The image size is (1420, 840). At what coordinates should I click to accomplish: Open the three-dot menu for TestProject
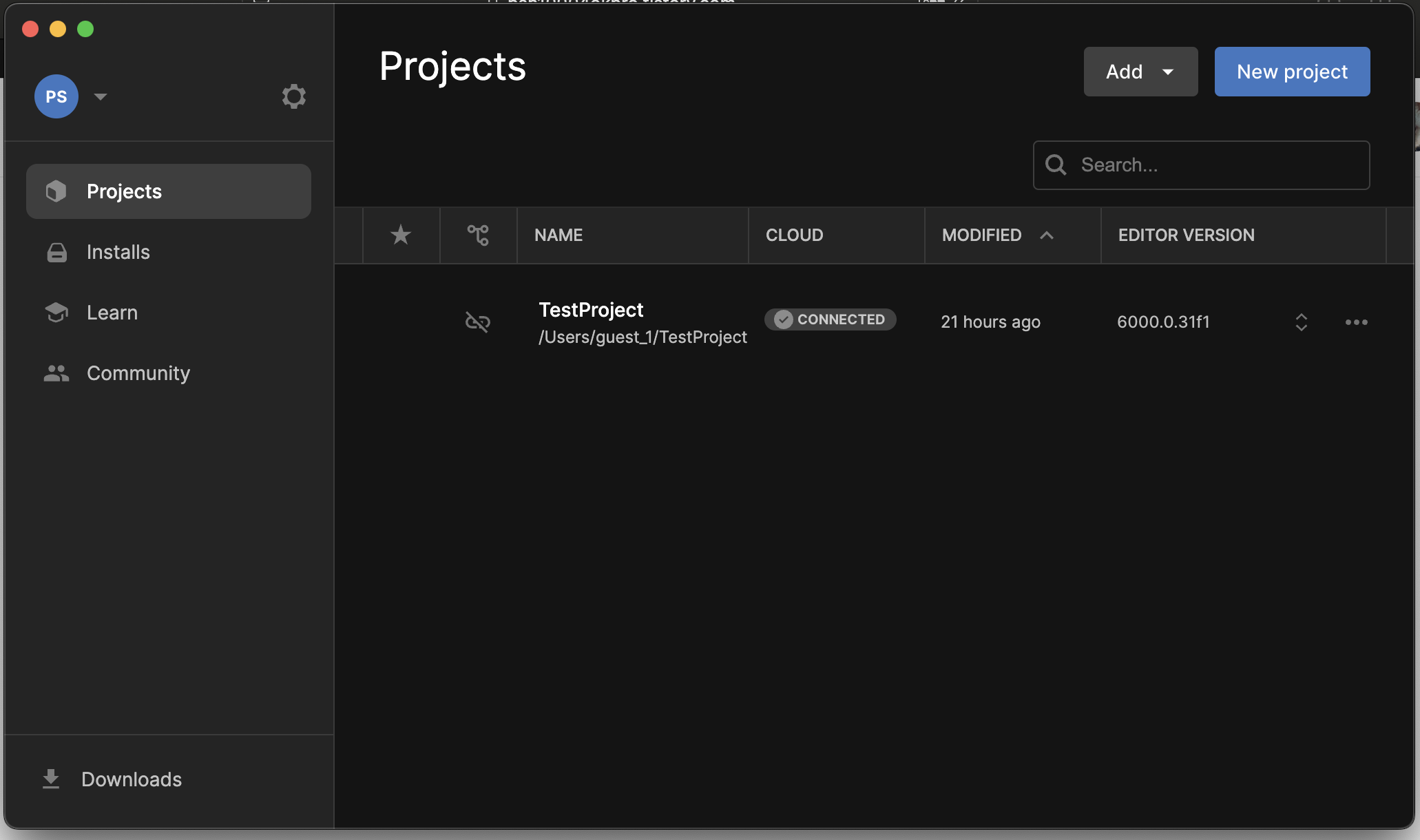pyautogui.click(x=1356, y=322)
